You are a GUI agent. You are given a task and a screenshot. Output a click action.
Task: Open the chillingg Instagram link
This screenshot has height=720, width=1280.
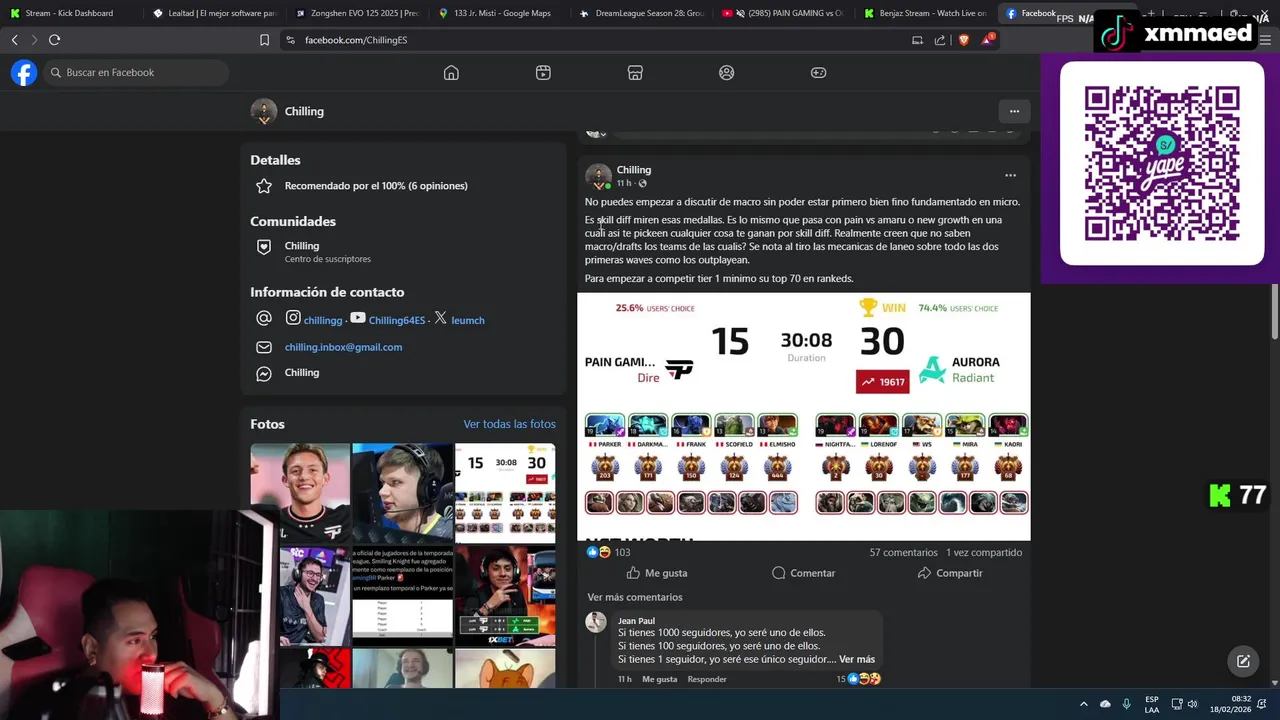323,320
